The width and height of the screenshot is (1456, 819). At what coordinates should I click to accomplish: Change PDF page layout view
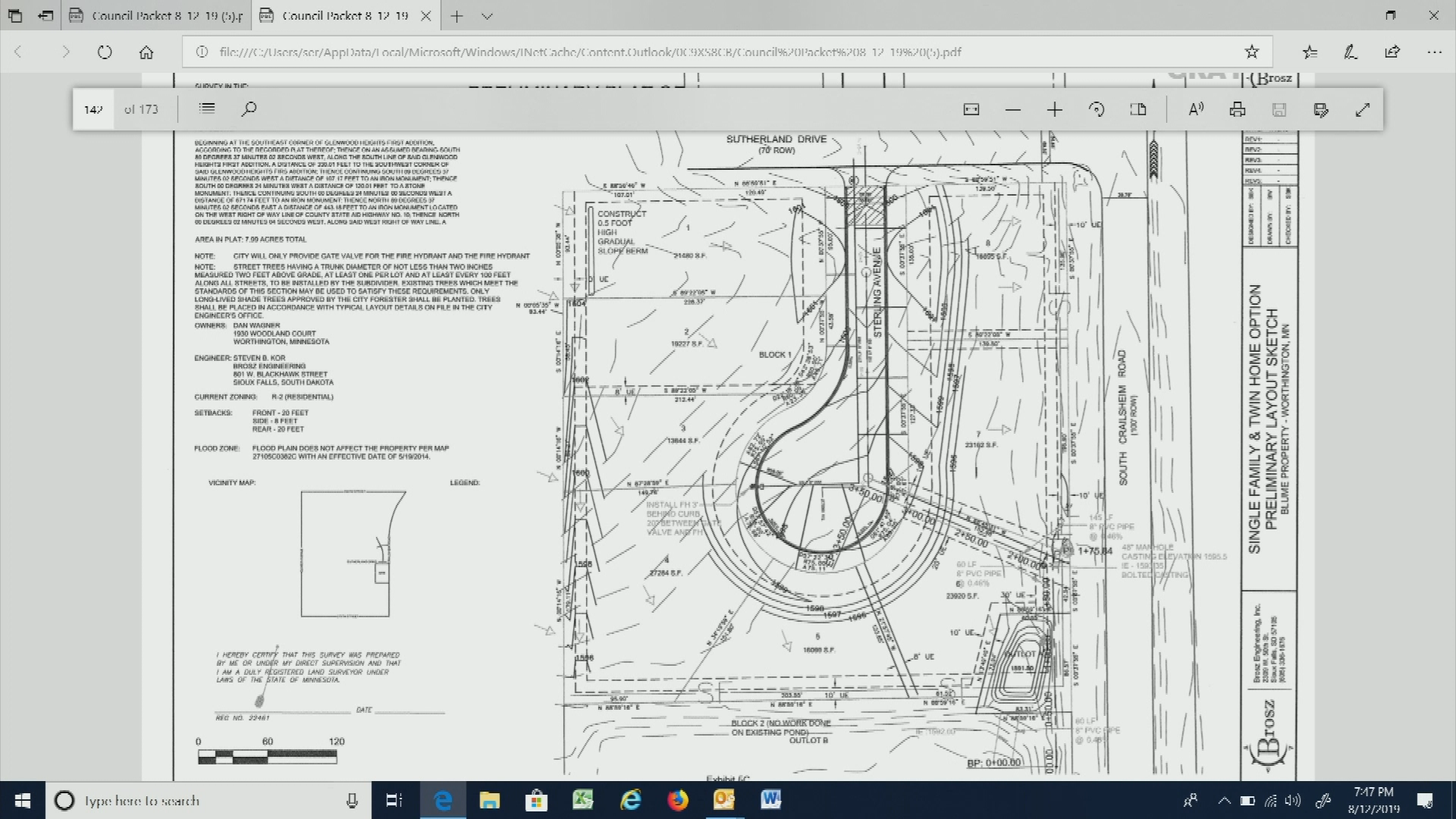click(x=1138, y=110)
